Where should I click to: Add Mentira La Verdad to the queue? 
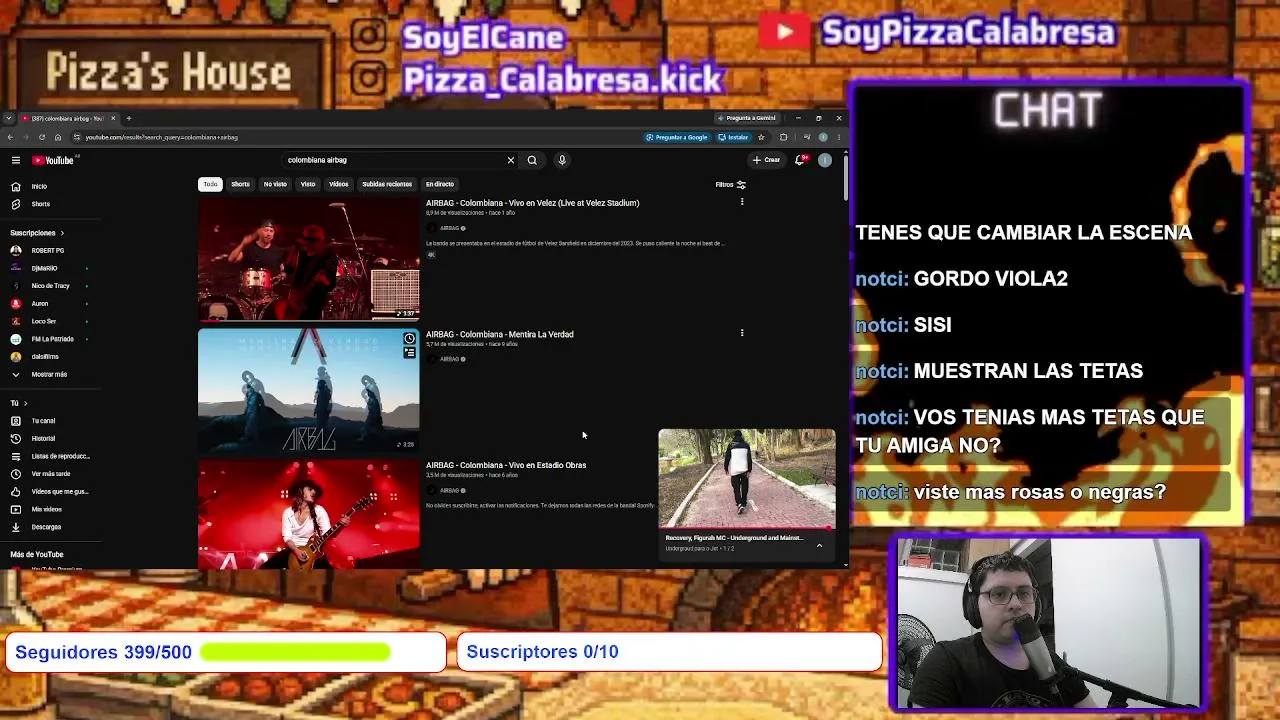(410, 352)
